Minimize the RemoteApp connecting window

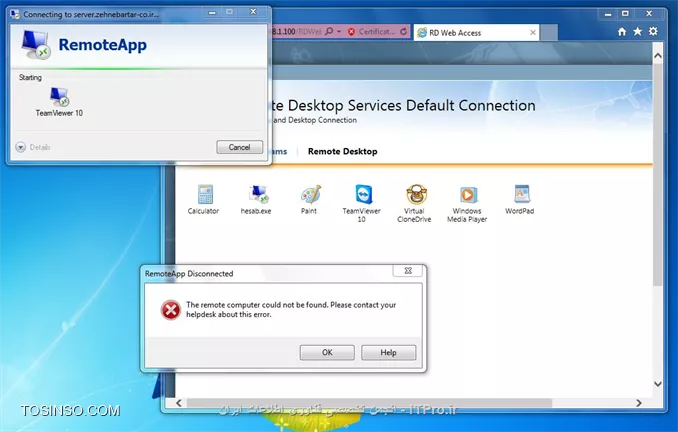(x=212, y=12)
